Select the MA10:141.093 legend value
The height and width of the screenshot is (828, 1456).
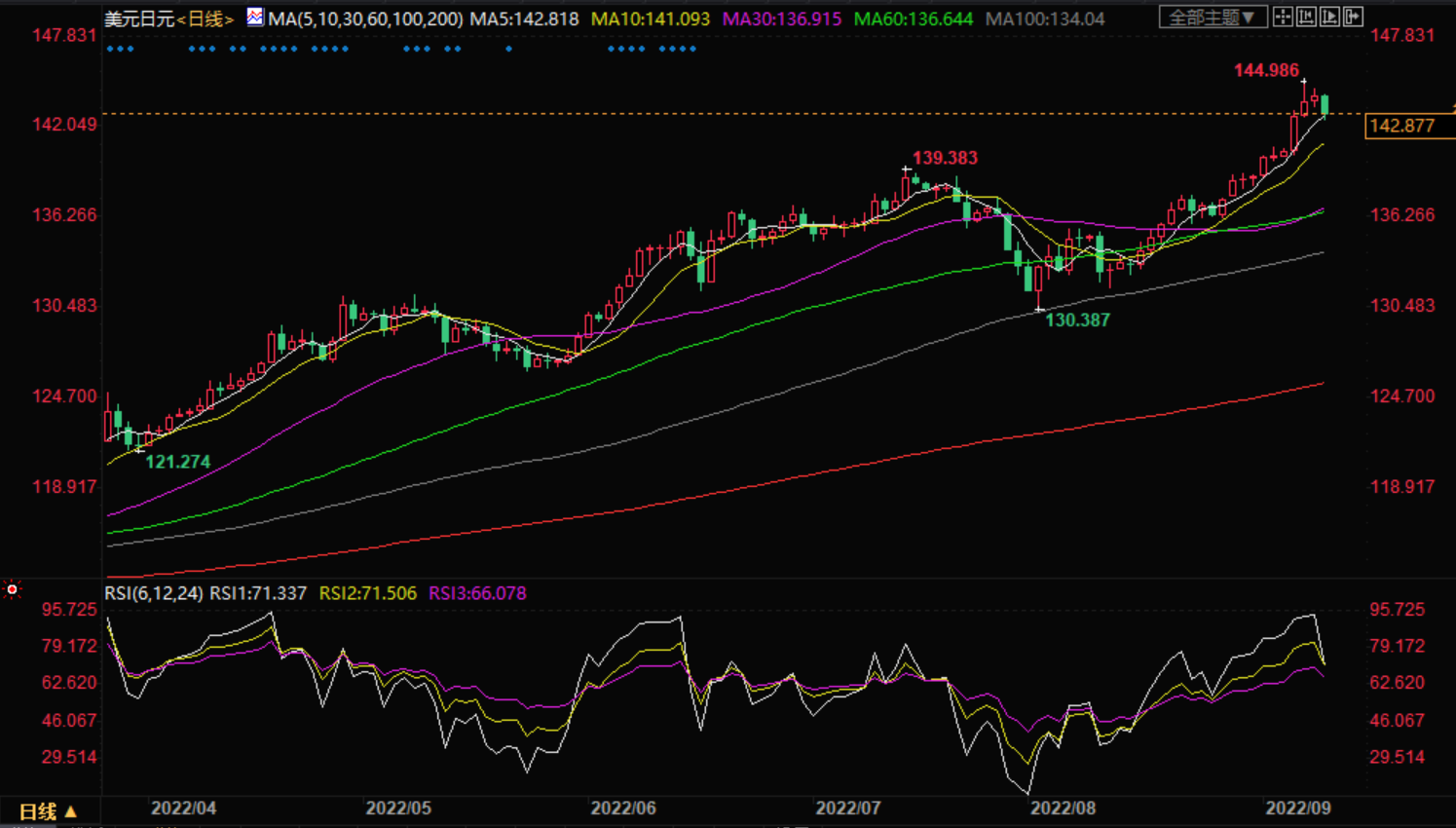(x=651, y=19)
